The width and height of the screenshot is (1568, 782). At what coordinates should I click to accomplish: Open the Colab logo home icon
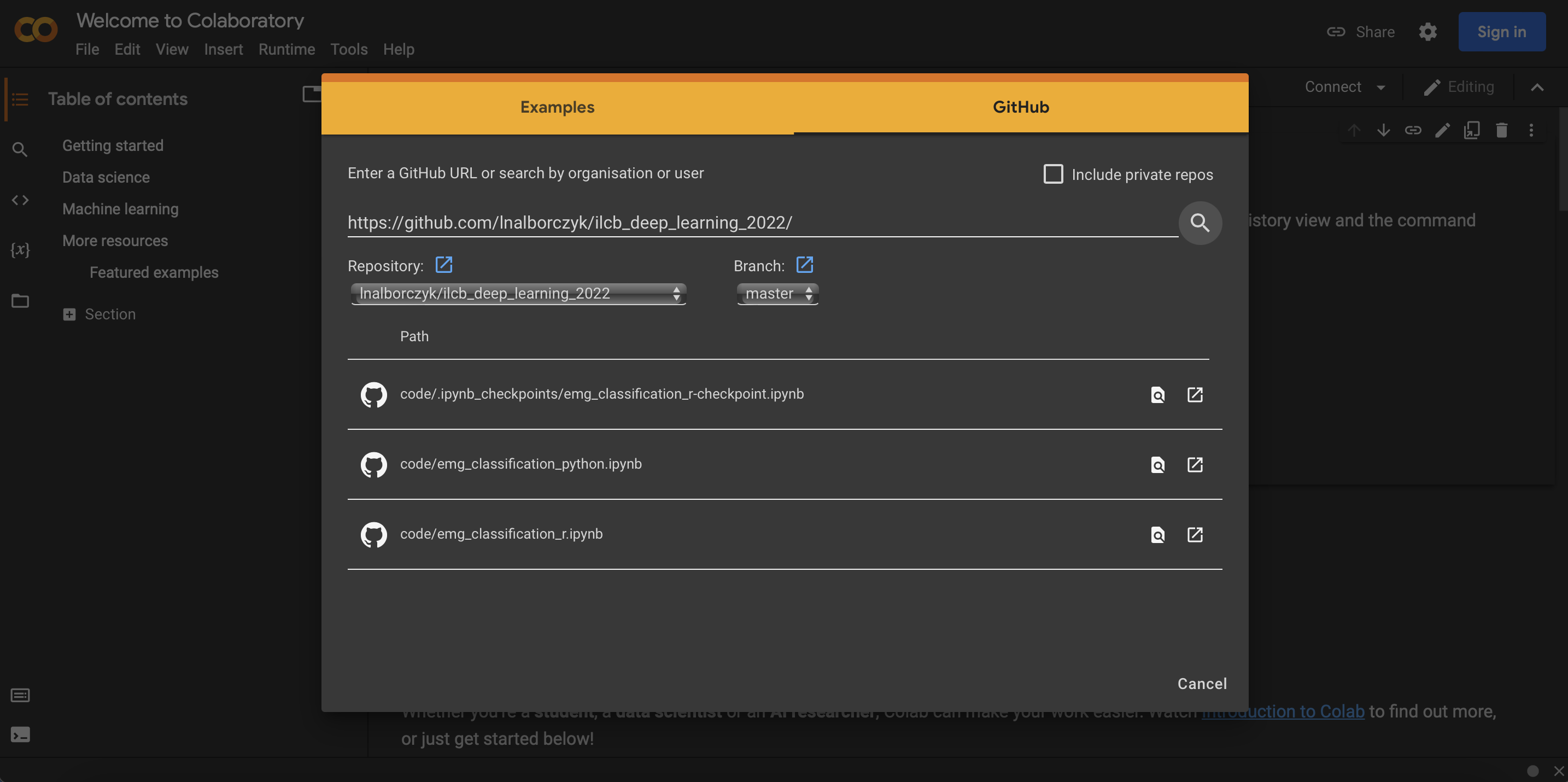point(36,29)
